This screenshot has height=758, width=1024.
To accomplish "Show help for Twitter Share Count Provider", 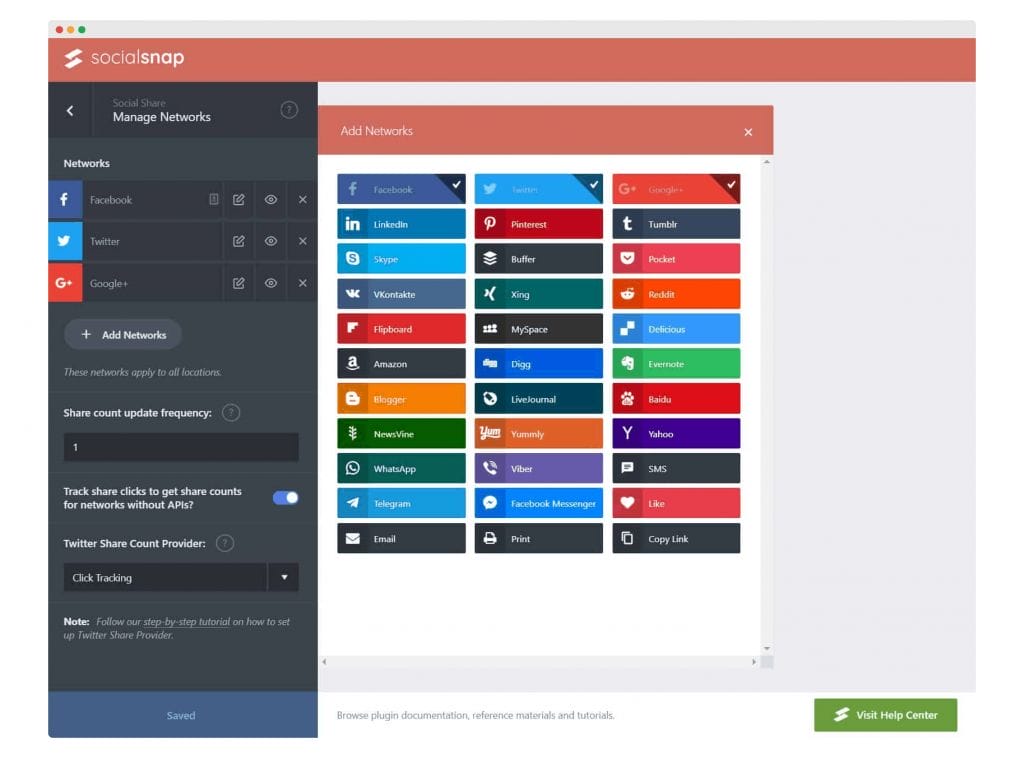I will [225, 543].
